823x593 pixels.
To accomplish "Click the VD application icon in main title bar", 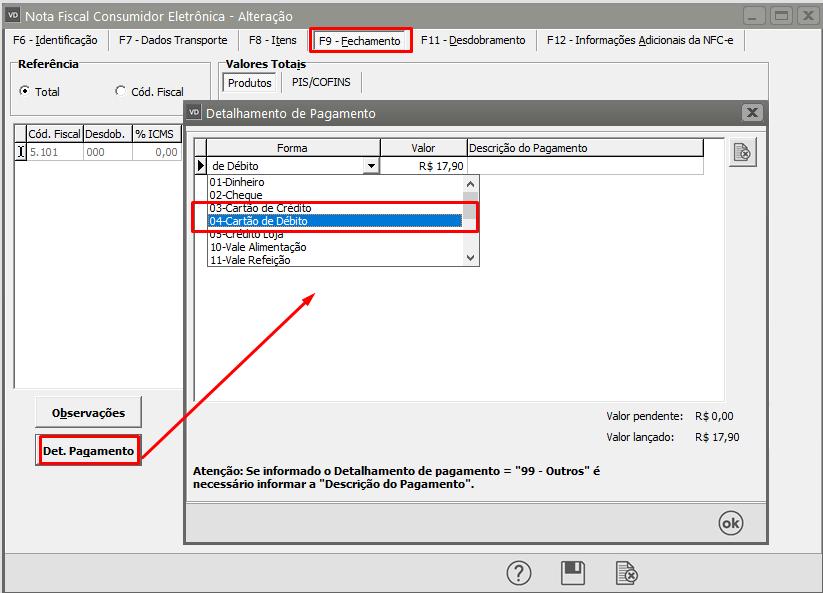I will point(13,15).
